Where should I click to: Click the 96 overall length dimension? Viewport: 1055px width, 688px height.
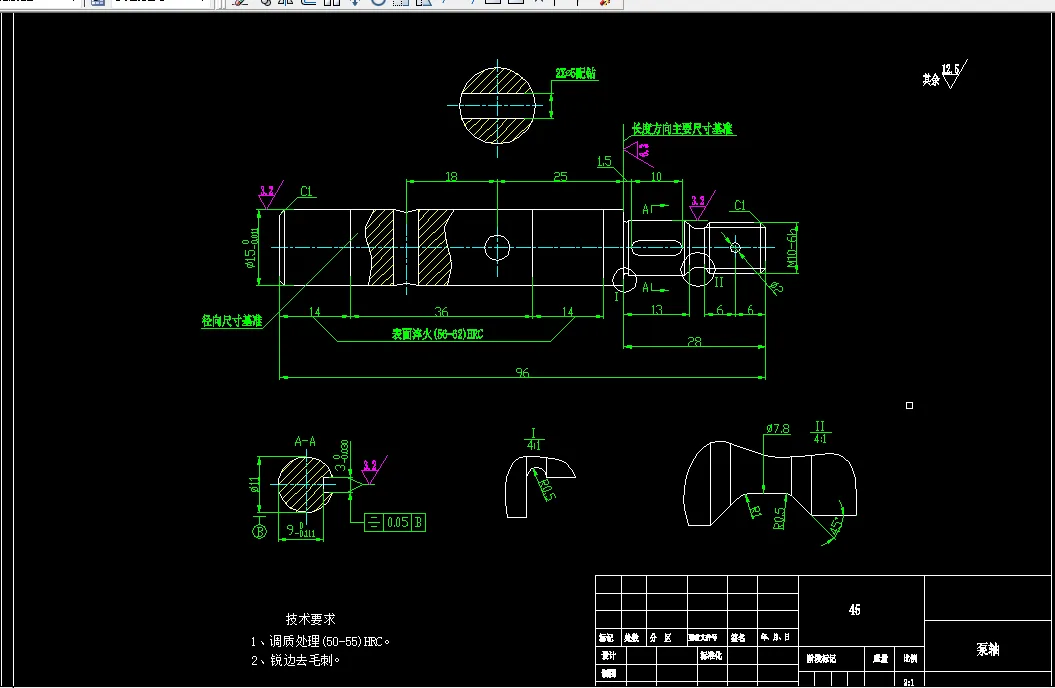click(x=520, y=371)
